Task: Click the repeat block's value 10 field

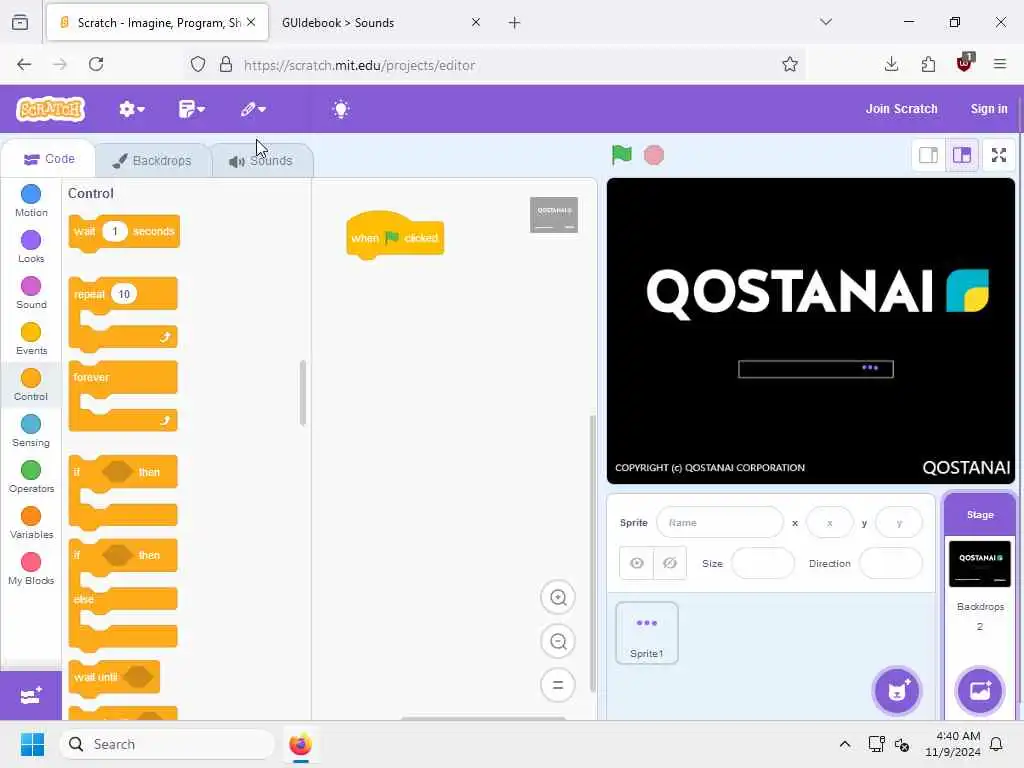Action: [x=124, y=294]
